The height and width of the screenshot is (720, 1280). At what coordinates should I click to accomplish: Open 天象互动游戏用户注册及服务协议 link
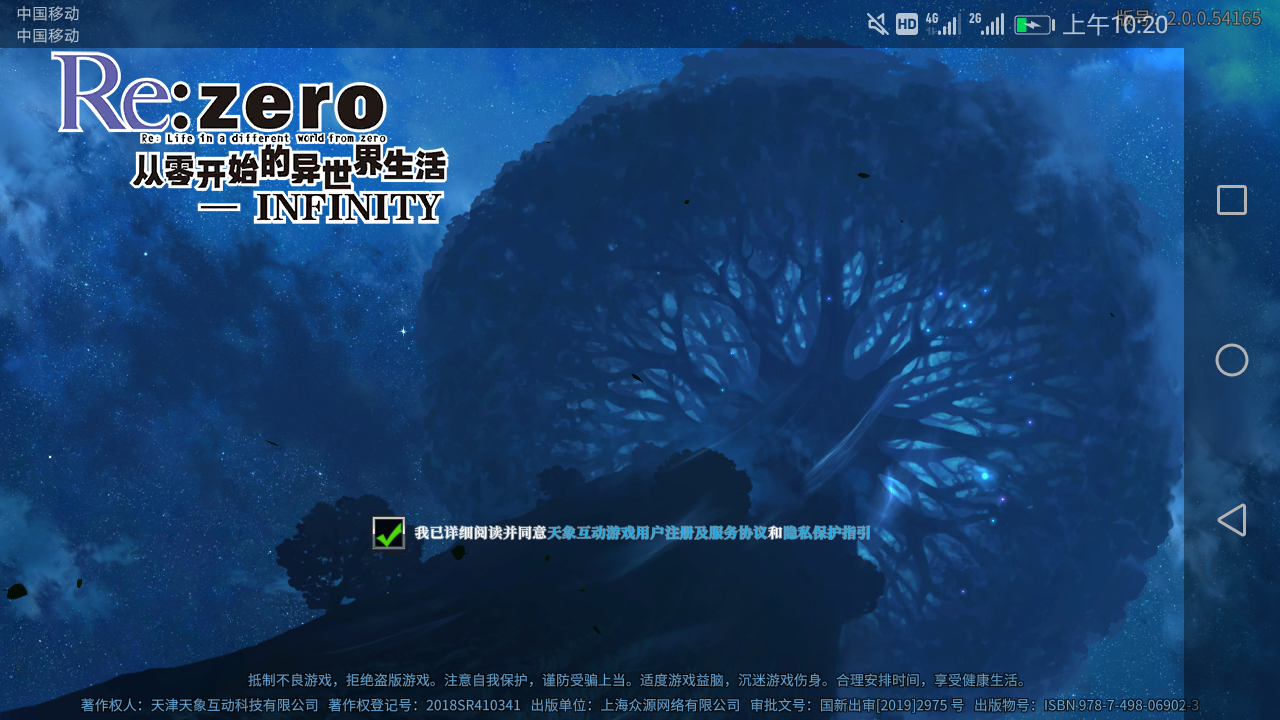(x=657, y=533)
